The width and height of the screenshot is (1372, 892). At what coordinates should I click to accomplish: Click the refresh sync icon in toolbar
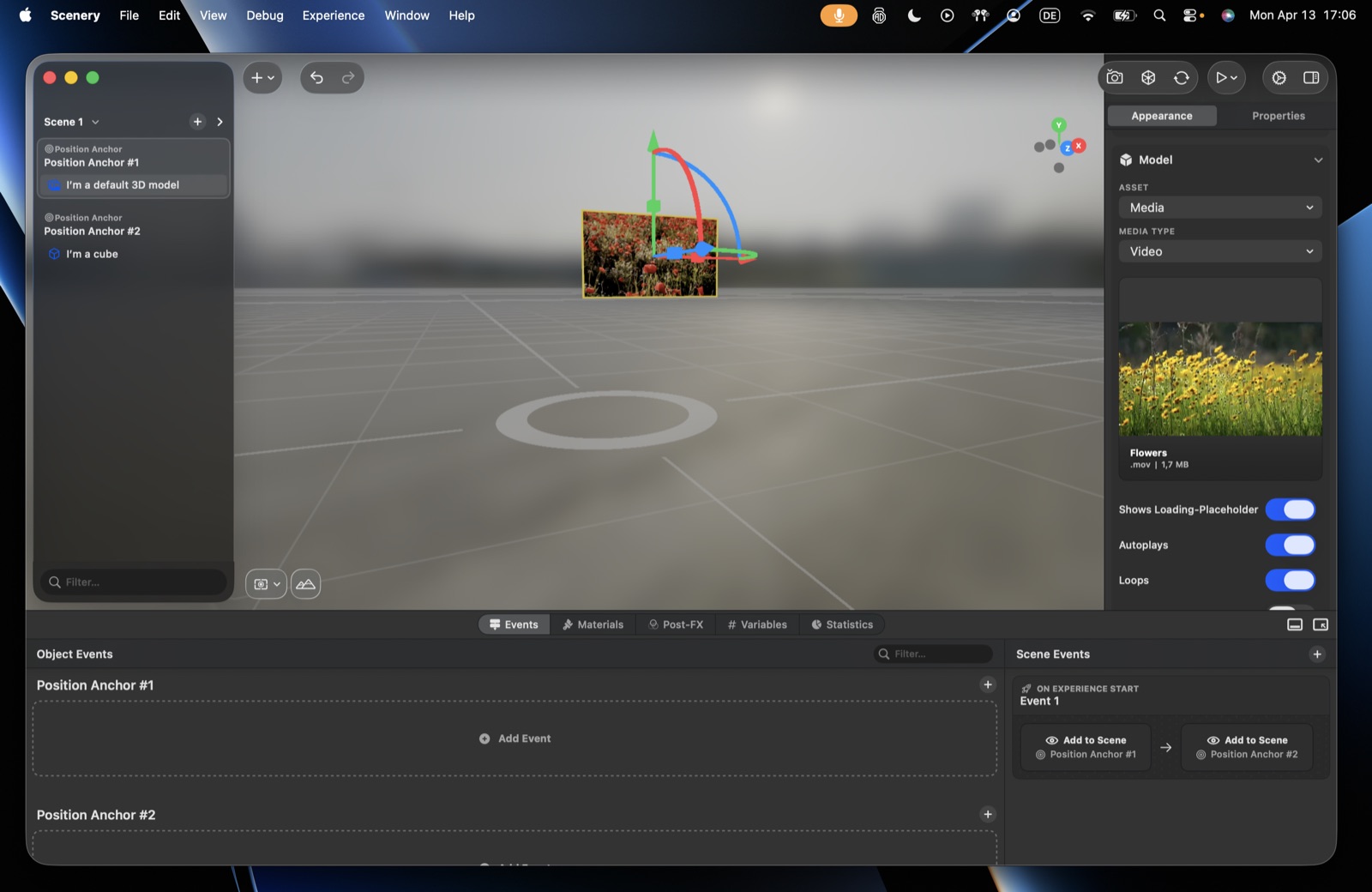[1182, 78]
